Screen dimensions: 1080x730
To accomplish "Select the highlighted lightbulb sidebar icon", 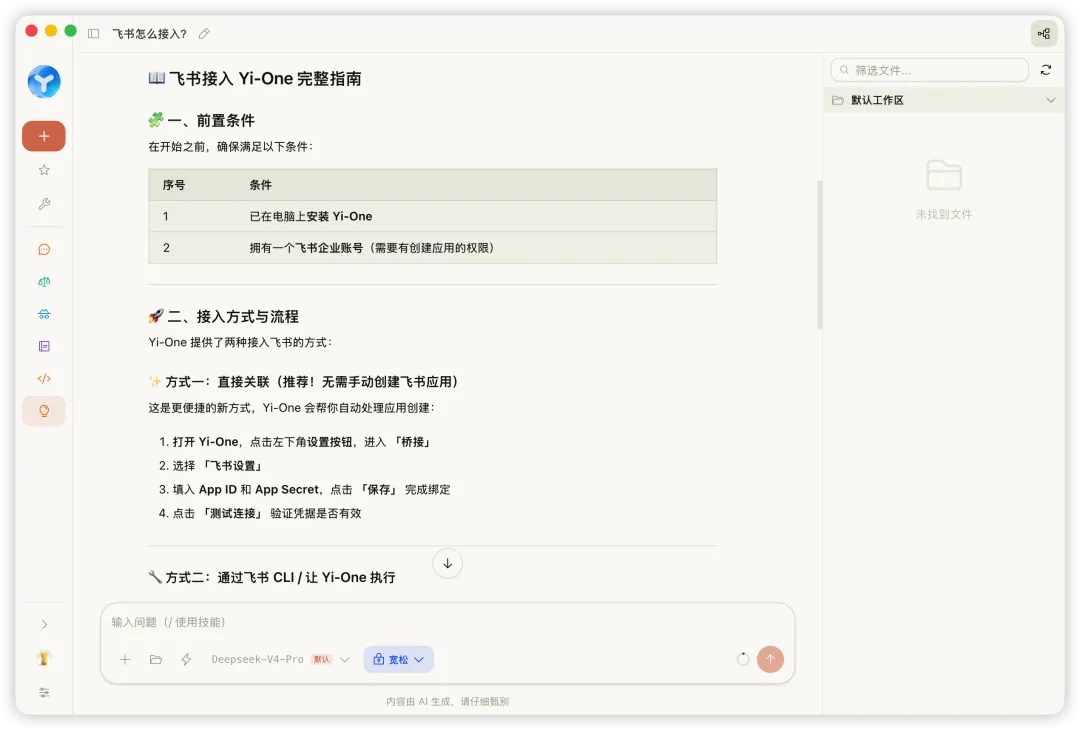I will 44,411.
